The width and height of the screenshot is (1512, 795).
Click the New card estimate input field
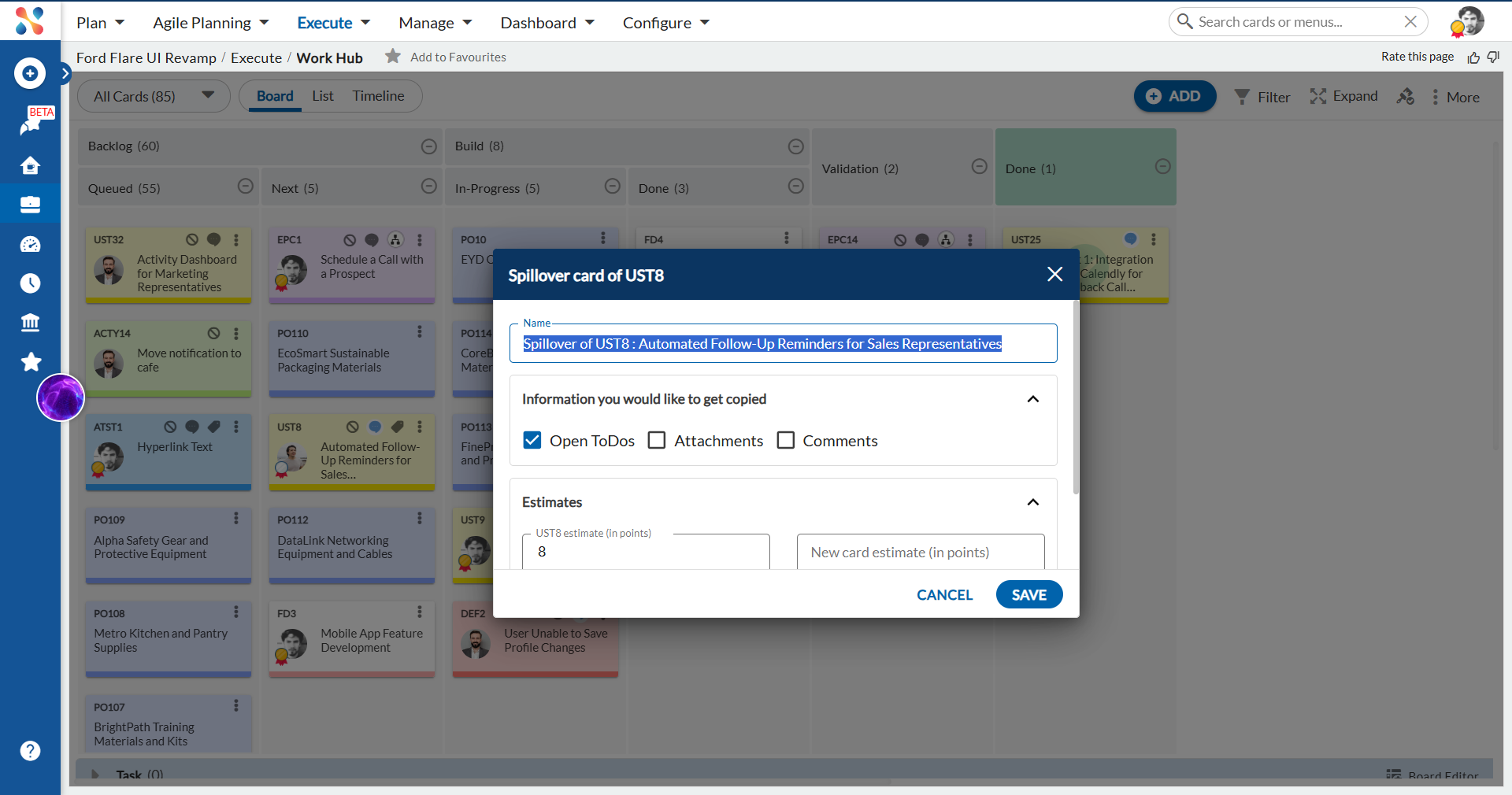pos(921,552)
